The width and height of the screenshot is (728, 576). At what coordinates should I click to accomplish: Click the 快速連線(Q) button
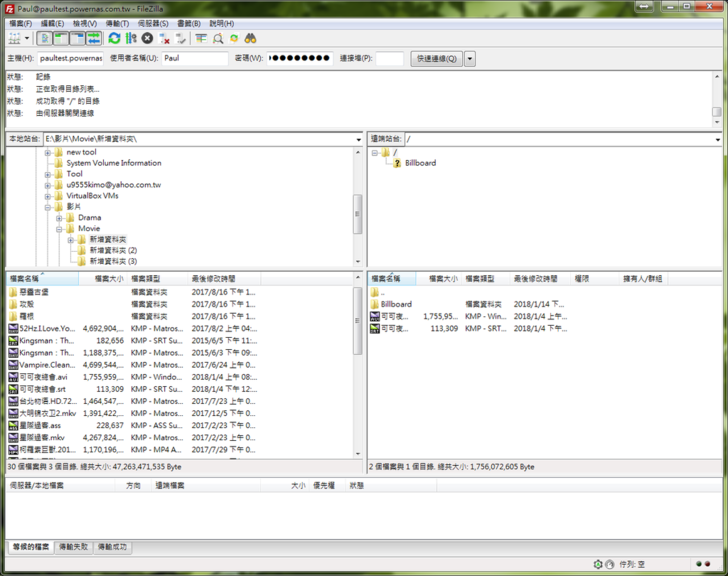[436, 59]
